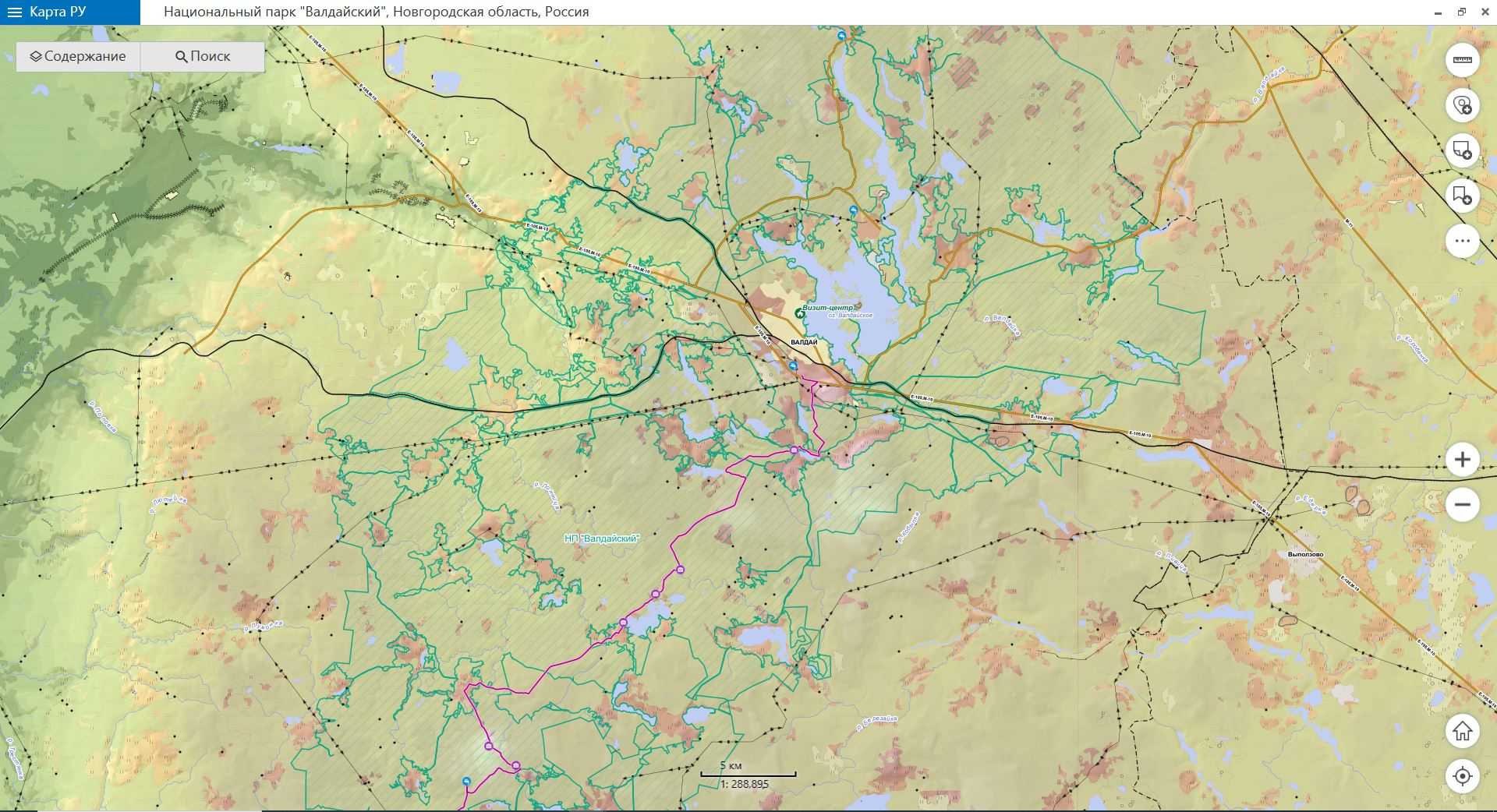1497x812 pixels.
Task: Return to home map extent
Action: [x=1462, y=731]
